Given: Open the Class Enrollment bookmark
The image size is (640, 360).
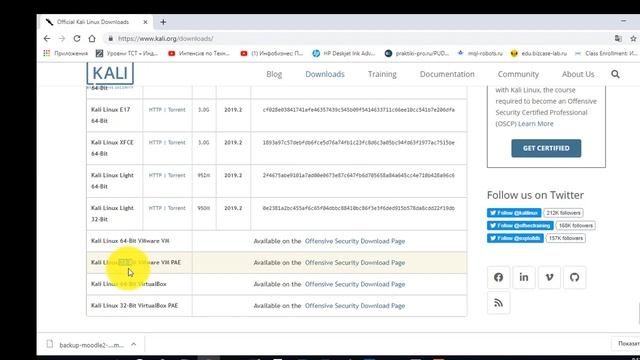Looking at the screenshot, I should point(606,53).
